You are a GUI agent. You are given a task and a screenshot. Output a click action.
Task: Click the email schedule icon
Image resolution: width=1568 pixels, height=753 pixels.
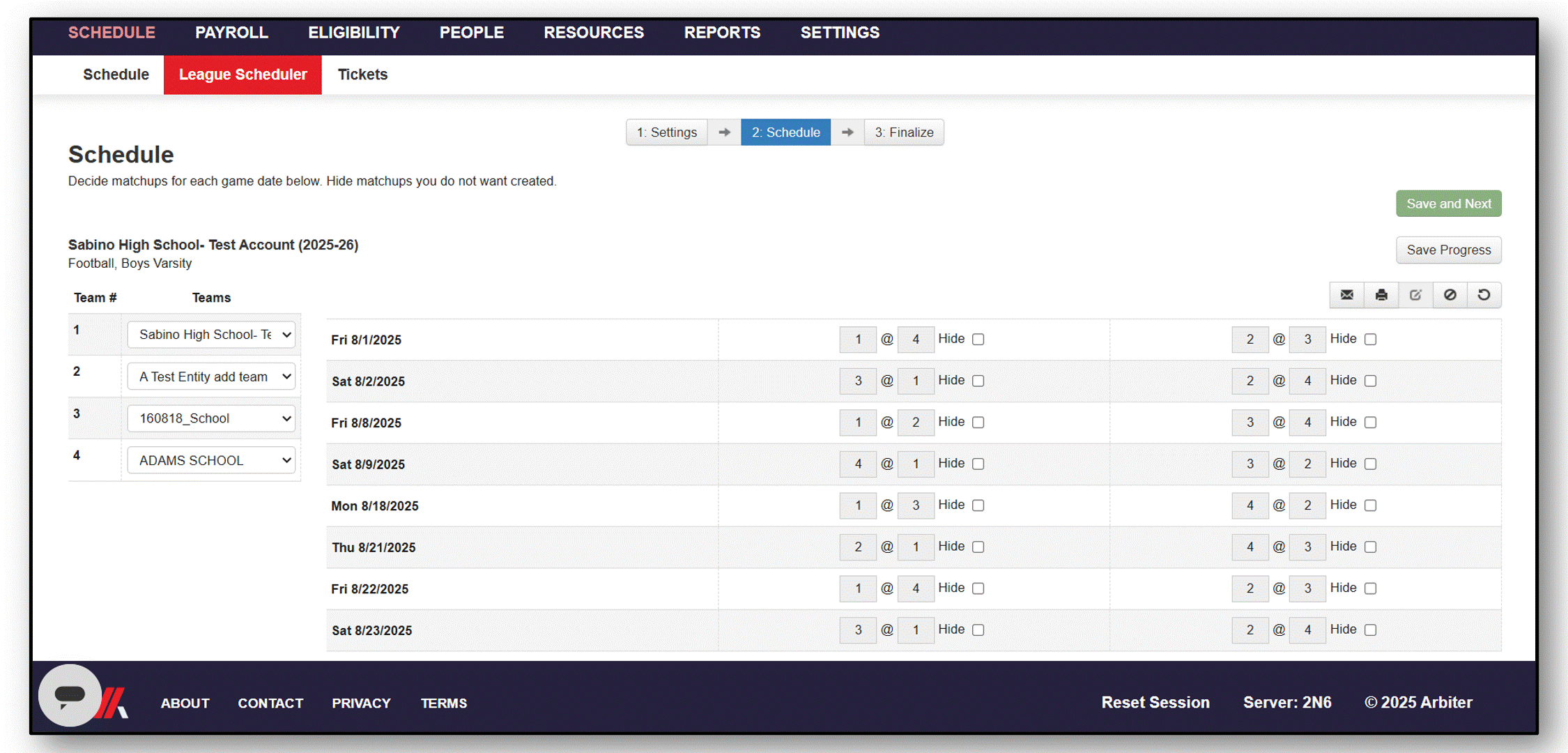click(x=1346, y=295)
